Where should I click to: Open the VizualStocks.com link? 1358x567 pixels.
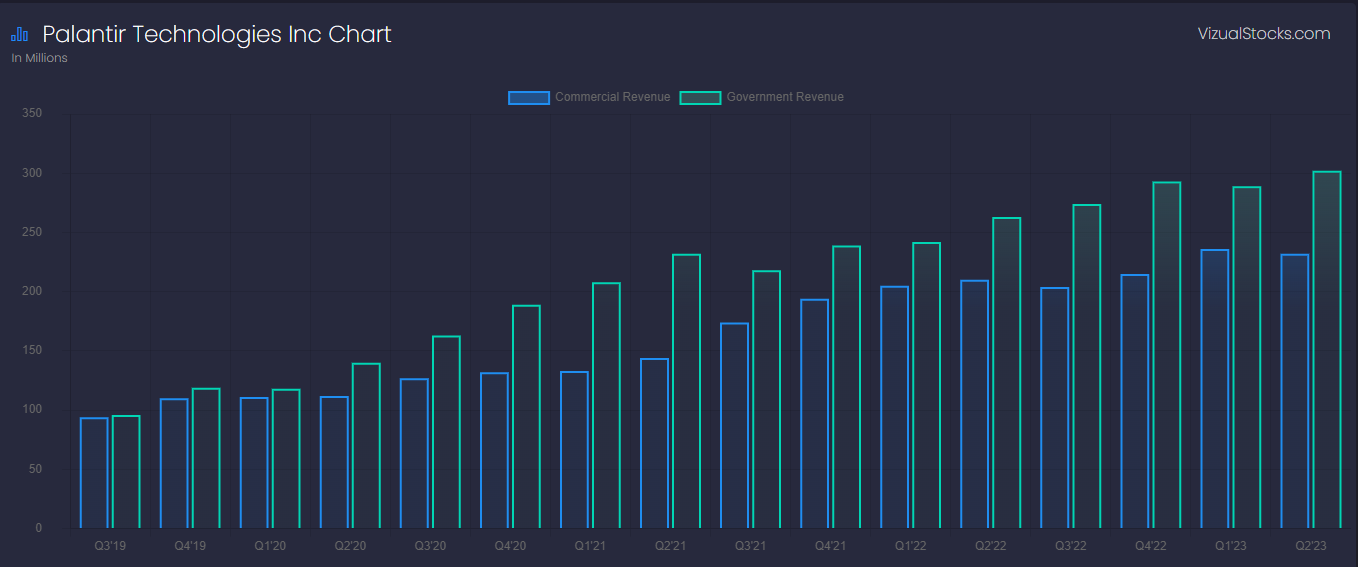[x=1264, y=34]
